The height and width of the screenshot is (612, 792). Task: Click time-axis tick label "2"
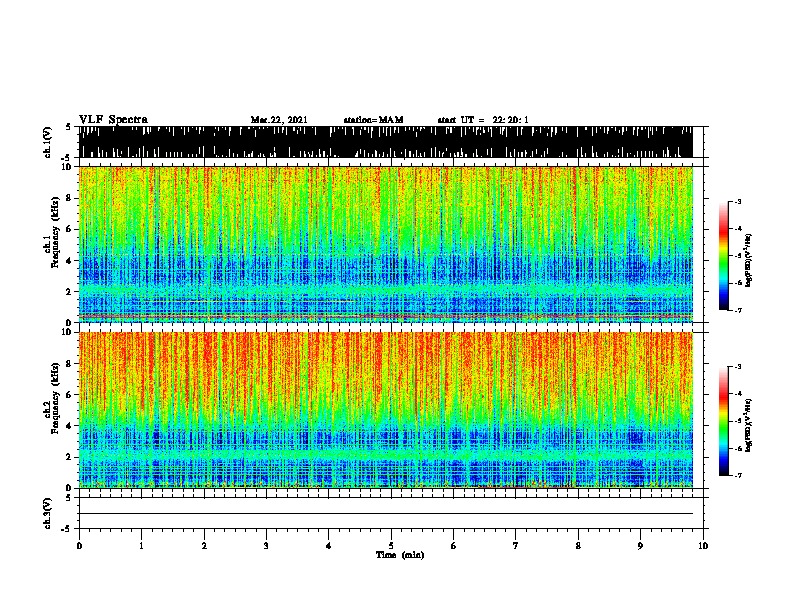pos(204,546)
